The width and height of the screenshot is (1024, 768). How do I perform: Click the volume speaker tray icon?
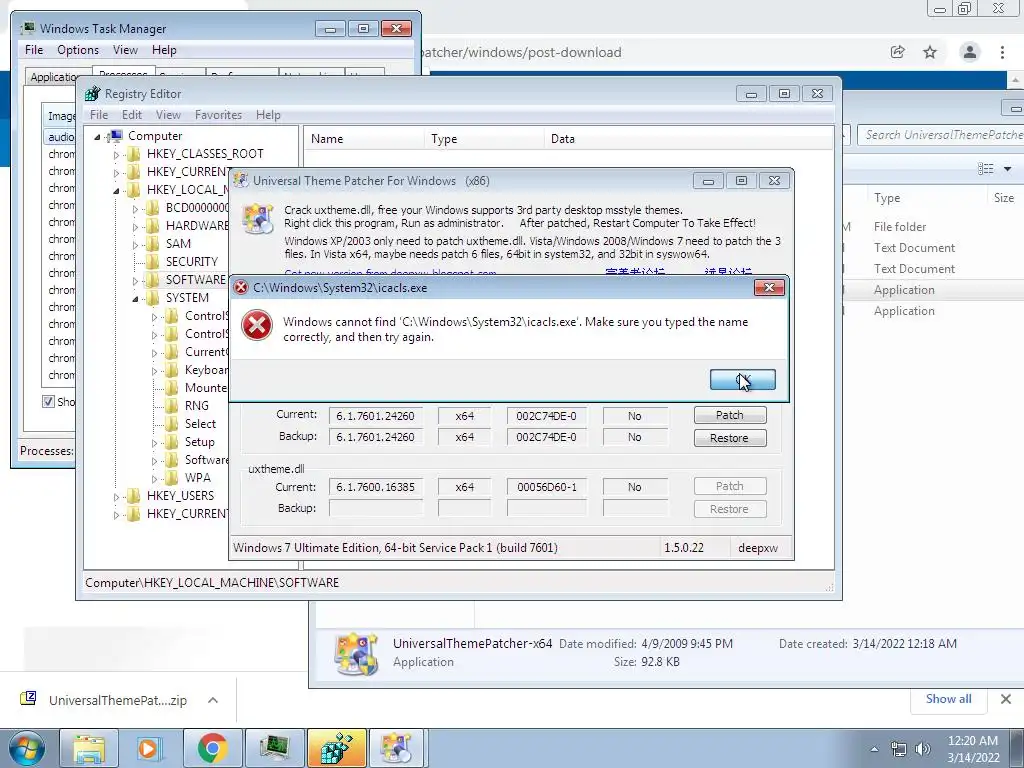tap(922, 749)
